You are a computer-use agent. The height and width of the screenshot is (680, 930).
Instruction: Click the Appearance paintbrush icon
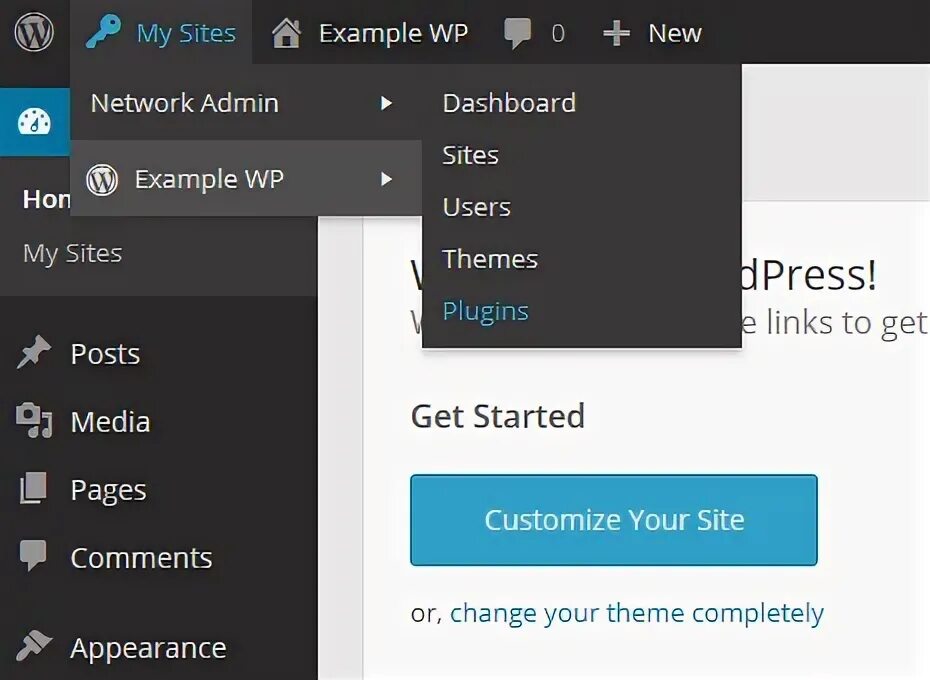34,646
